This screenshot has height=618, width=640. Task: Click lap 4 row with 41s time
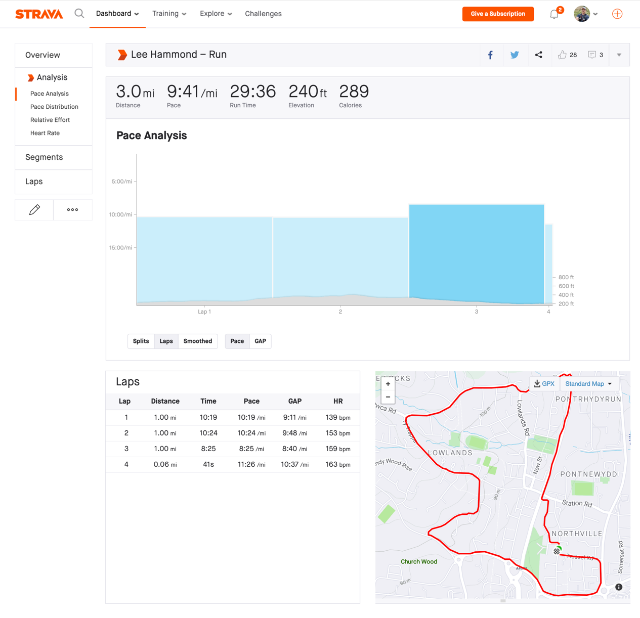[x=233, y=465]
